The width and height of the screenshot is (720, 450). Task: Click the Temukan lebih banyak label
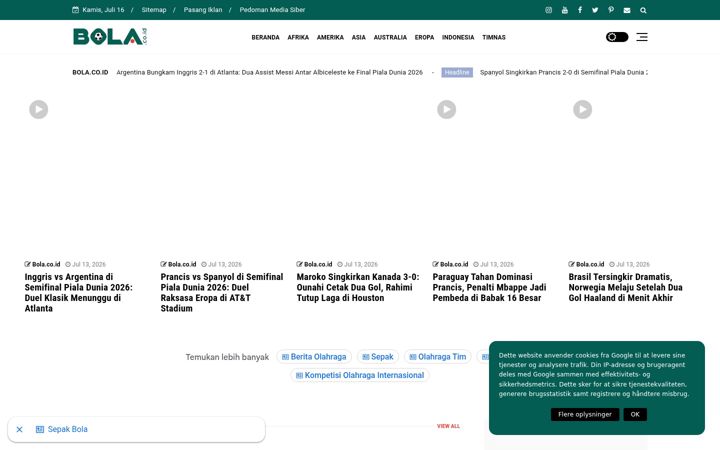tap(227, 357)
